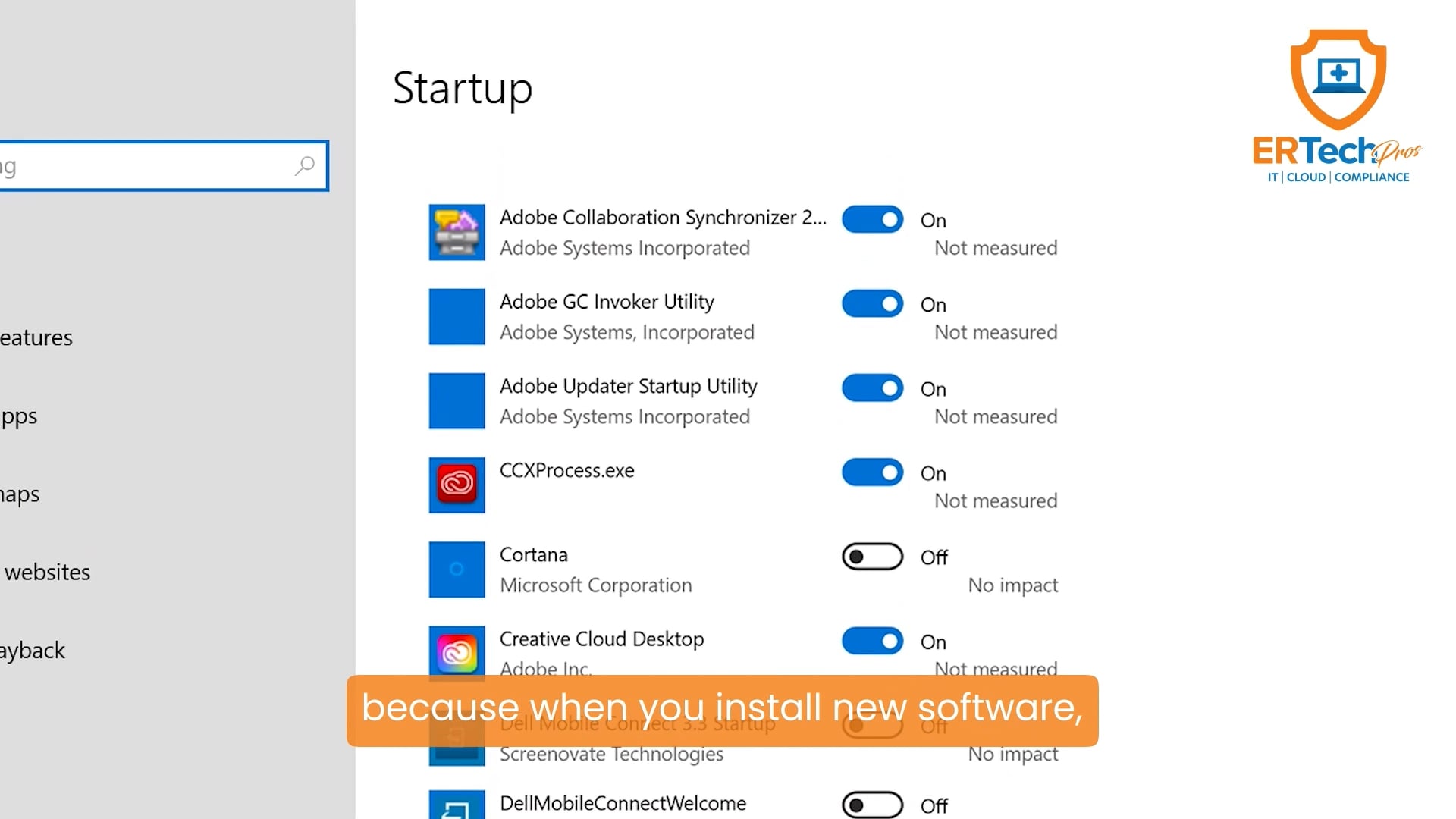
Task: Open the sidebar item ending in 'websites'
Action: (x=47, y=572)
